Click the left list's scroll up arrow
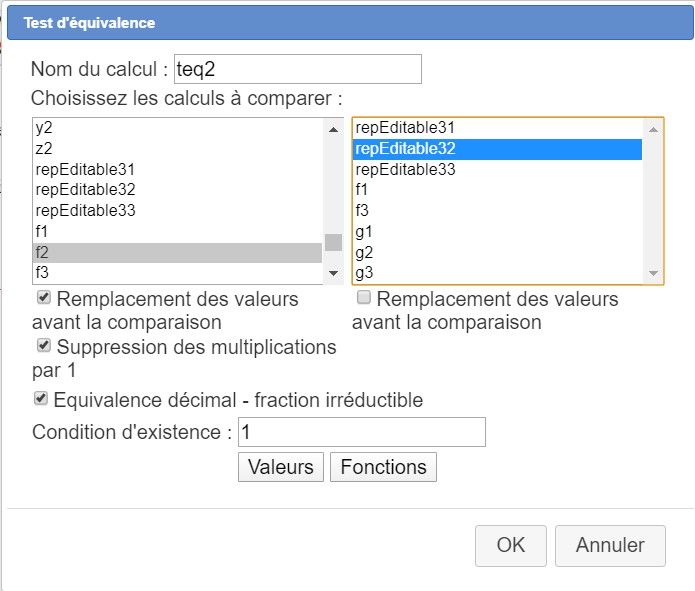Screen dimensions: 695x591 [334, 129]
